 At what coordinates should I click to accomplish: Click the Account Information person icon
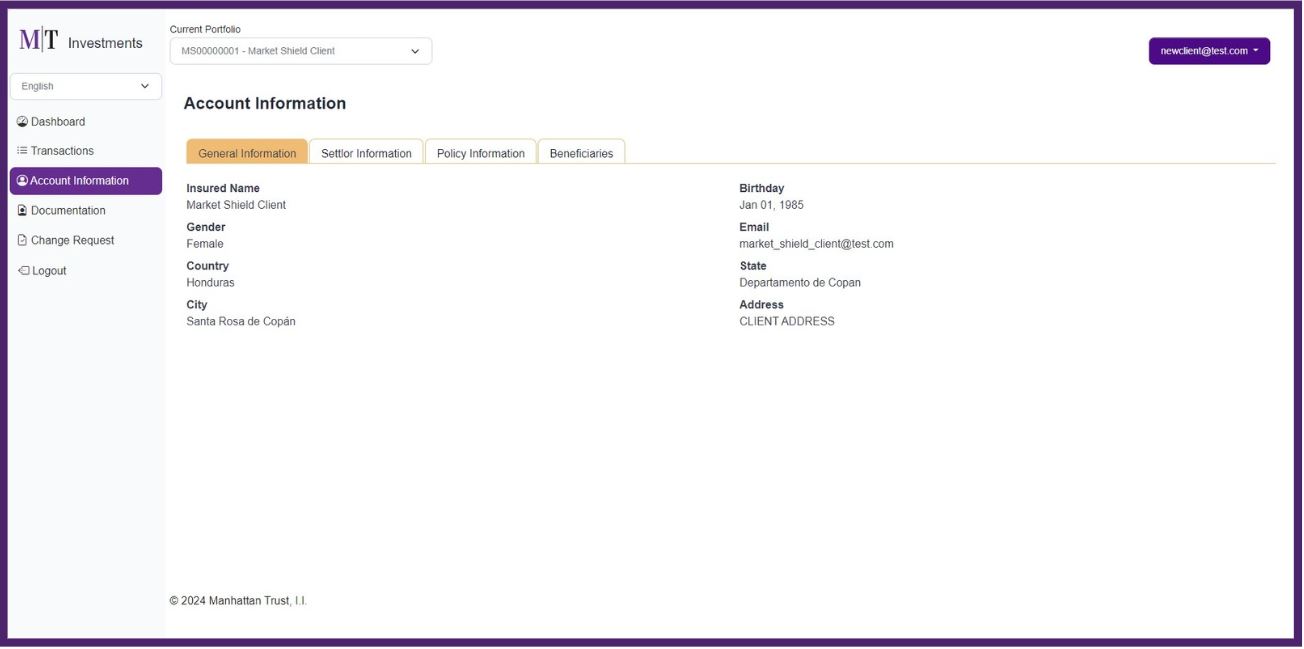pyautogui.click(x=22, y=181)
